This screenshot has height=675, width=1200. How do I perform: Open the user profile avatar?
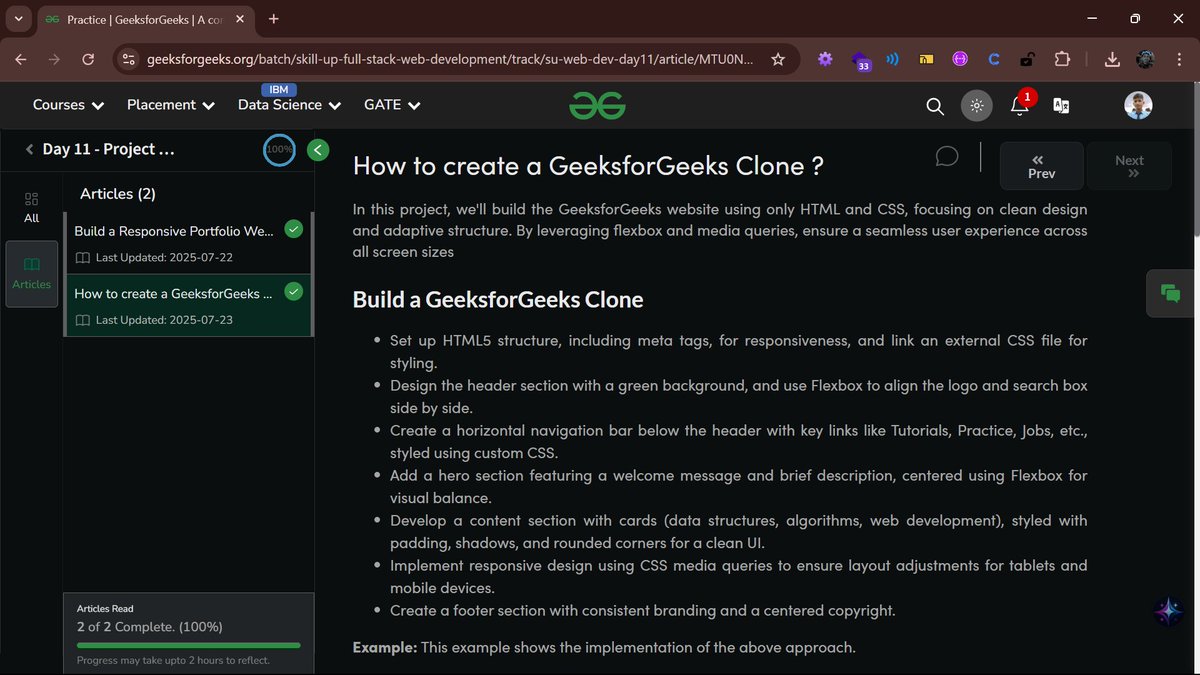point(1138,105)
